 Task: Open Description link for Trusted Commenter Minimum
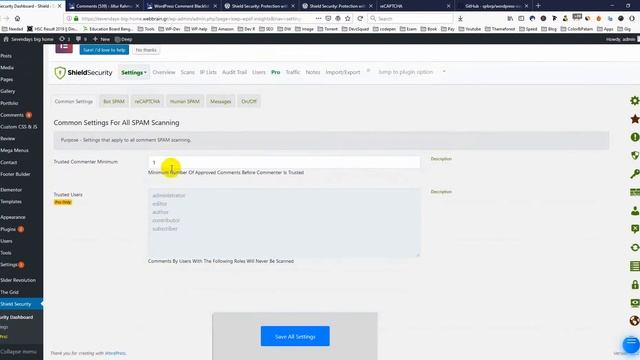click(441, 159)
